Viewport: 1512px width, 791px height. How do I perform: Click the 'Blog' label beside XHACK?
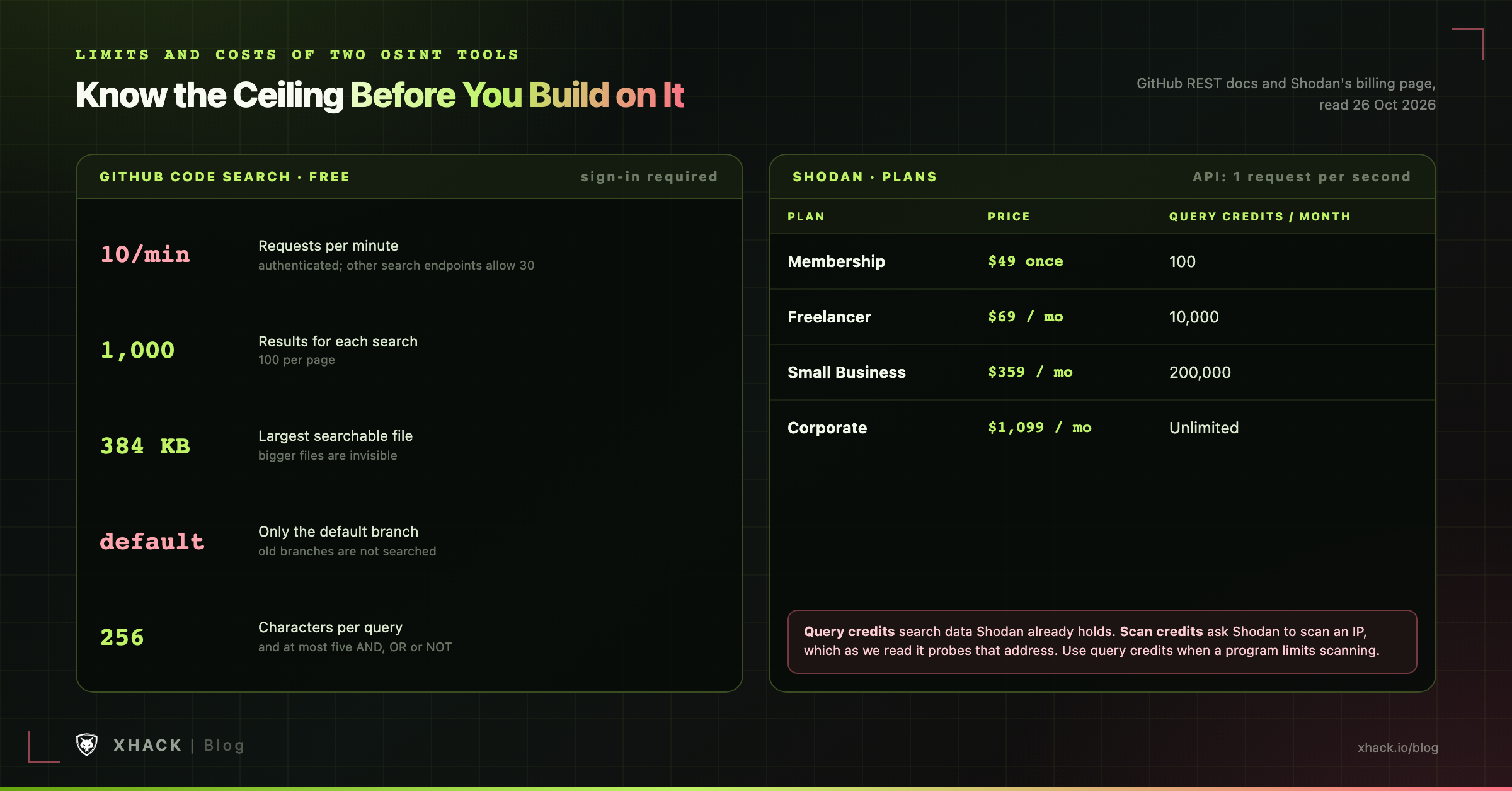[224, 746]
